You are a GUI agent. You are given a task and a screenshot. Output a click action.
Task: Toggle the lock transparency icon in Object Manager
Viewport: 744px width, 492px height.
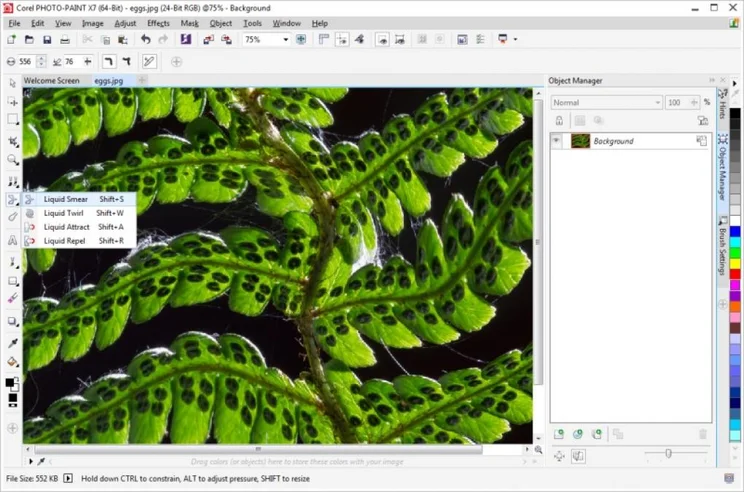pos(559,121)
